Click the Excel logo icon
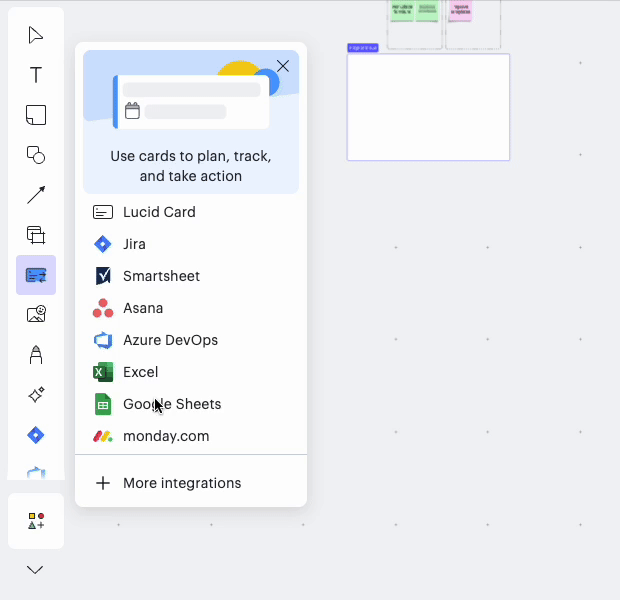This screenshot has width=620, height=600. (x=103, y=372)
